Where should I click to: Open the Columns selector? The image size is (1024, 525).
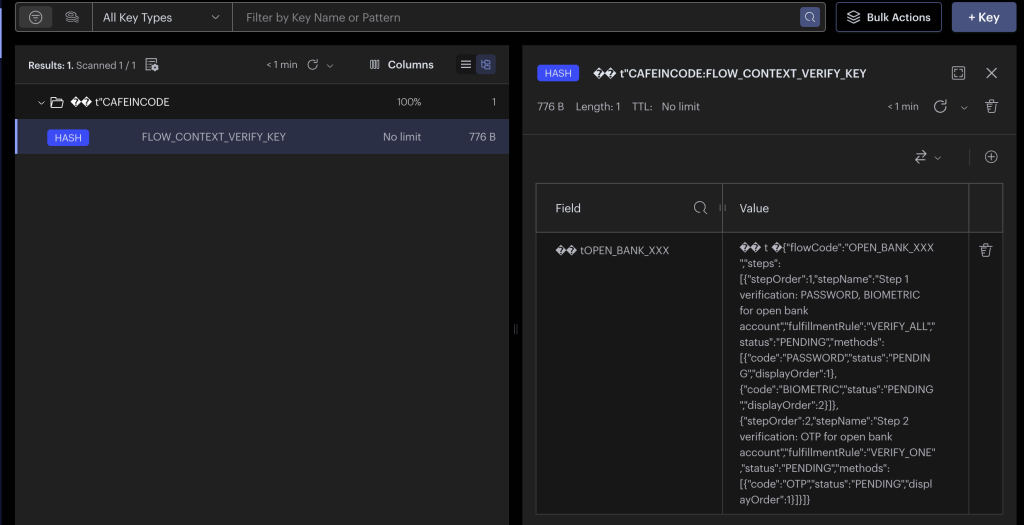[x=401, y=65]
